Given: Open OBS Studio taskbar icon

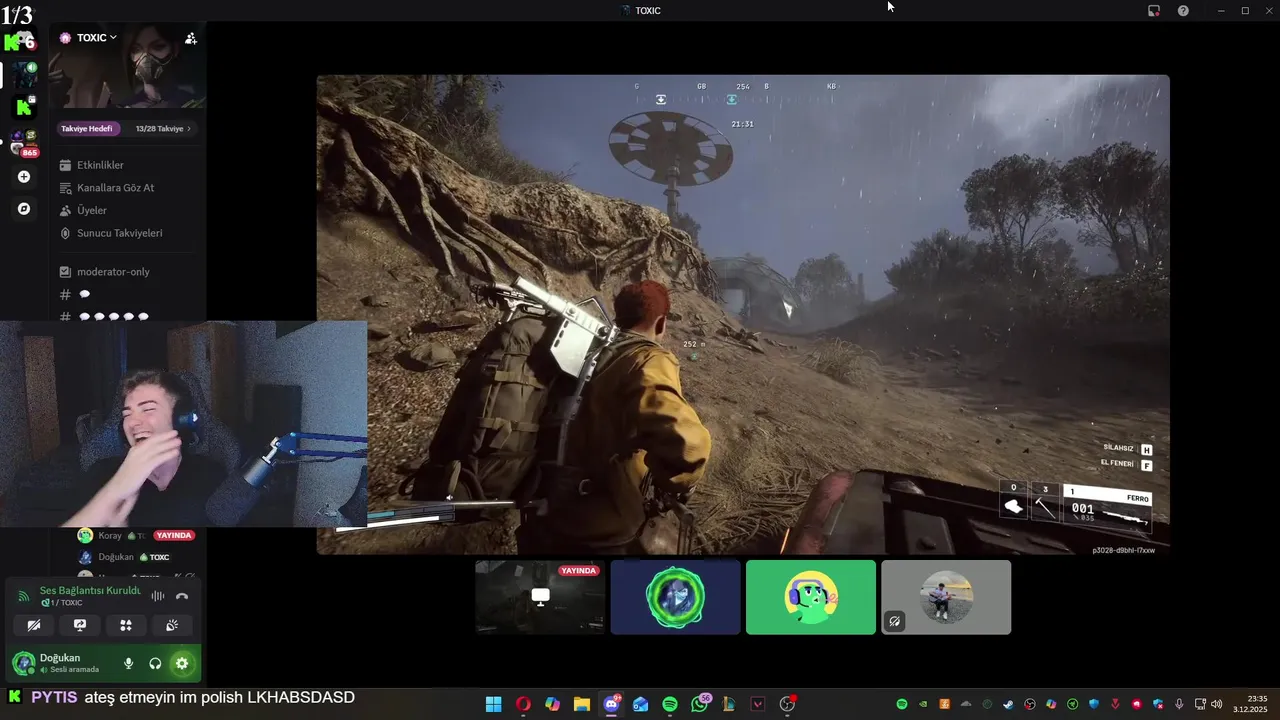Looking at the screenshot, I should 787,704.
